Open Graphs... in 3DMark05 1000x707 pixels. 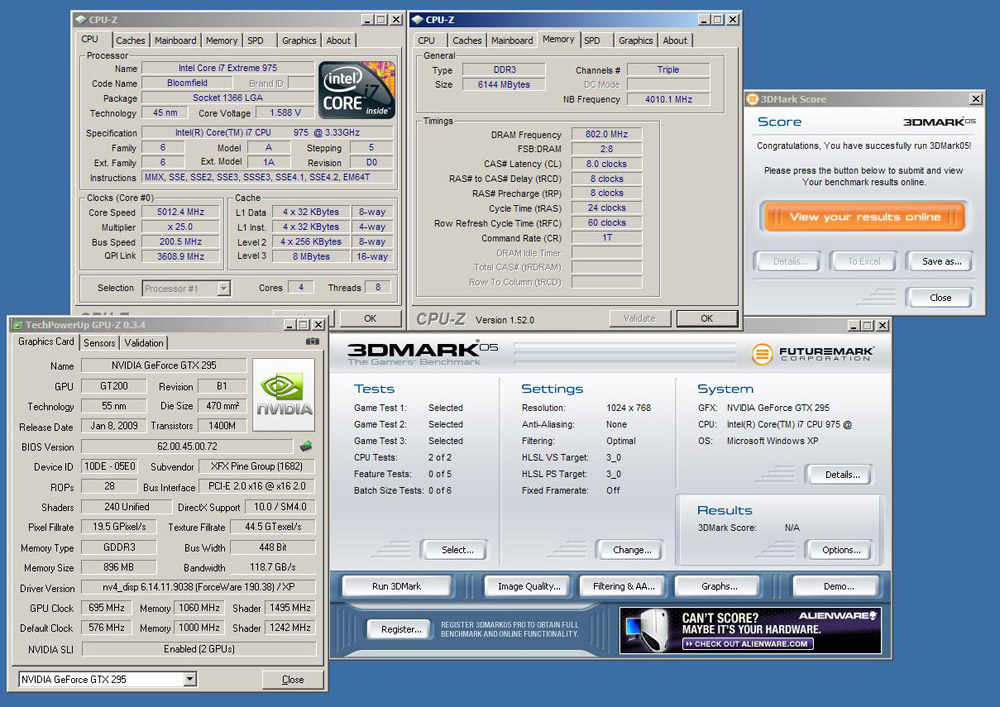coord(719,587)
